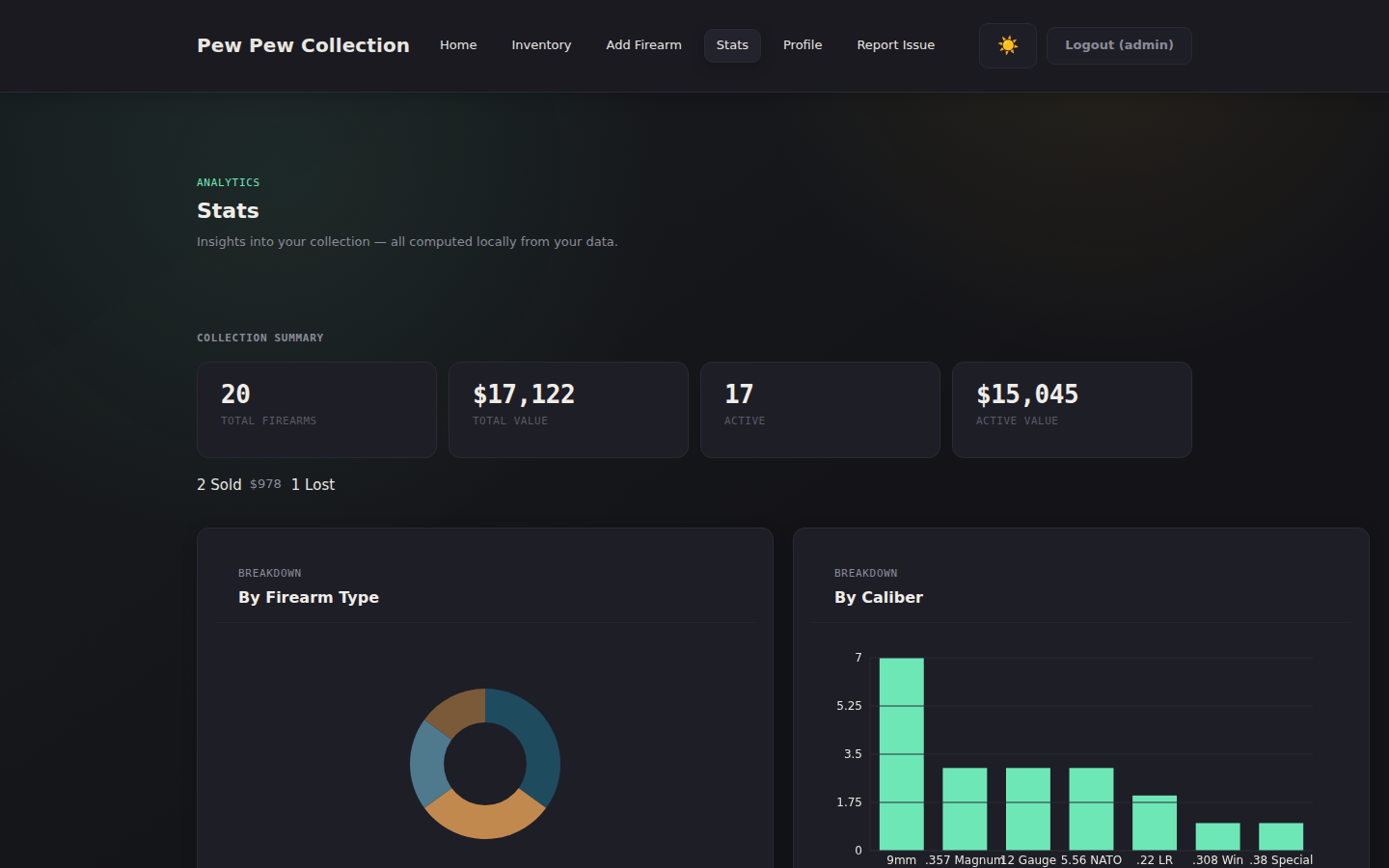
Task: Select the Stats nav item
Action: (x=732, y=45)
